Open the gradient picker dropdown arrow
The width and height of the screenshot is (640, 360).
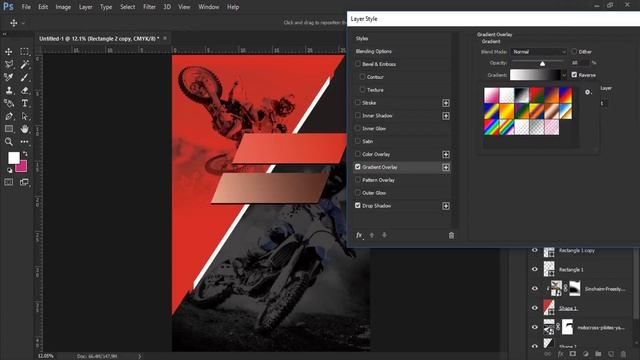[x=564, y=75]
